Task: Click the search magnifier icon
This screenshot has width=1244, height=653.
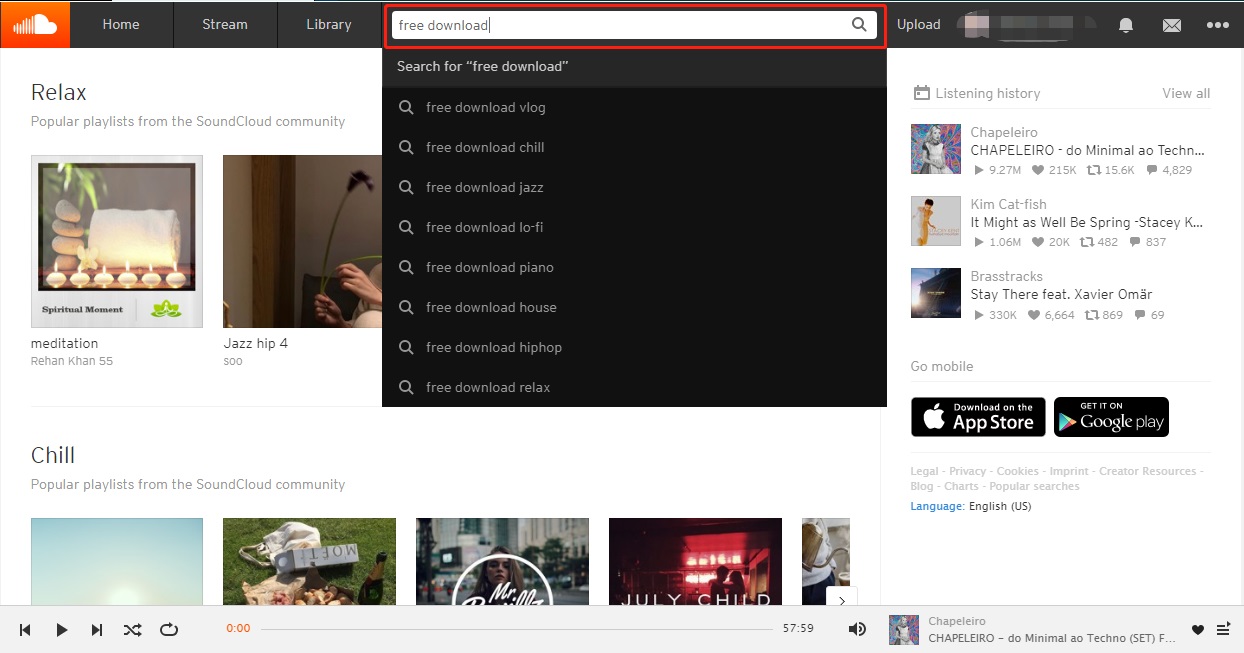Action: 859,25
